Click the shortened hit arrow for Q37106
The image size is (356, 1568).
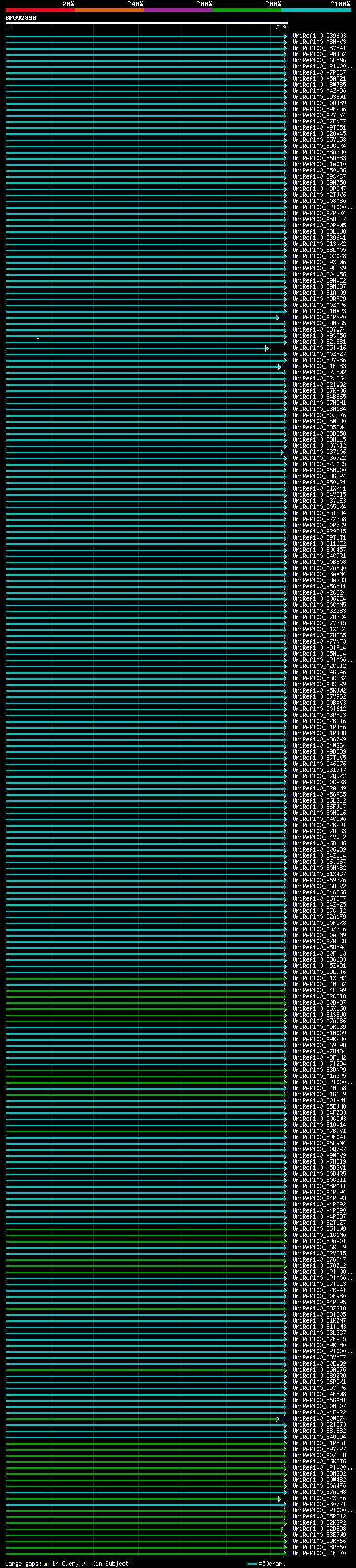point(283,452)
